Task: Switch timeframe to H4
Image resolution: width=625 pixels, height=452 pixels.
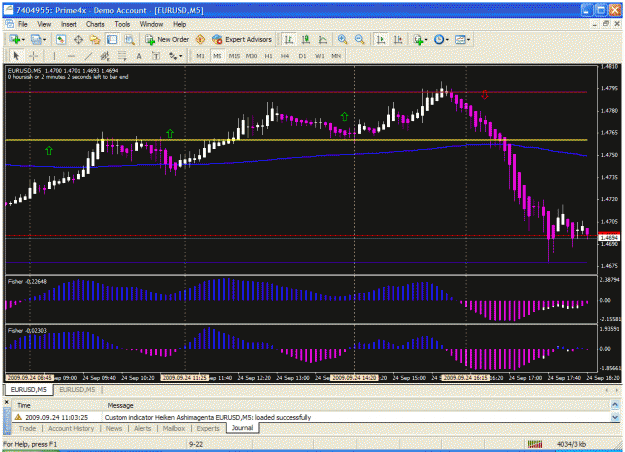Action: coord(285,56)
